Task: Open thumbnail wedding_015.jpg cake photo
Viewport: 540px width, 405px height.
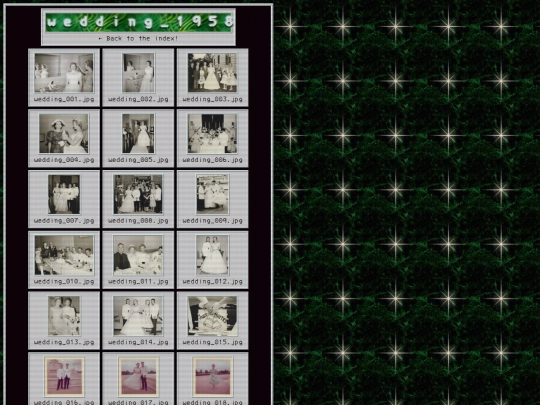Action: 212,316
